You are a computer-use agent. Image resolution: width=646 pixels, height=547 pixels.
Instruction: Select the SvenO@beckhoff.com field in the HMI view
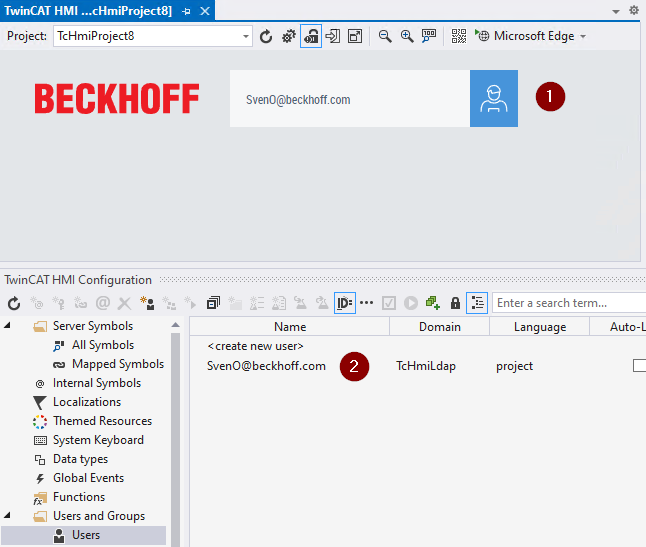tap(350, 98)
